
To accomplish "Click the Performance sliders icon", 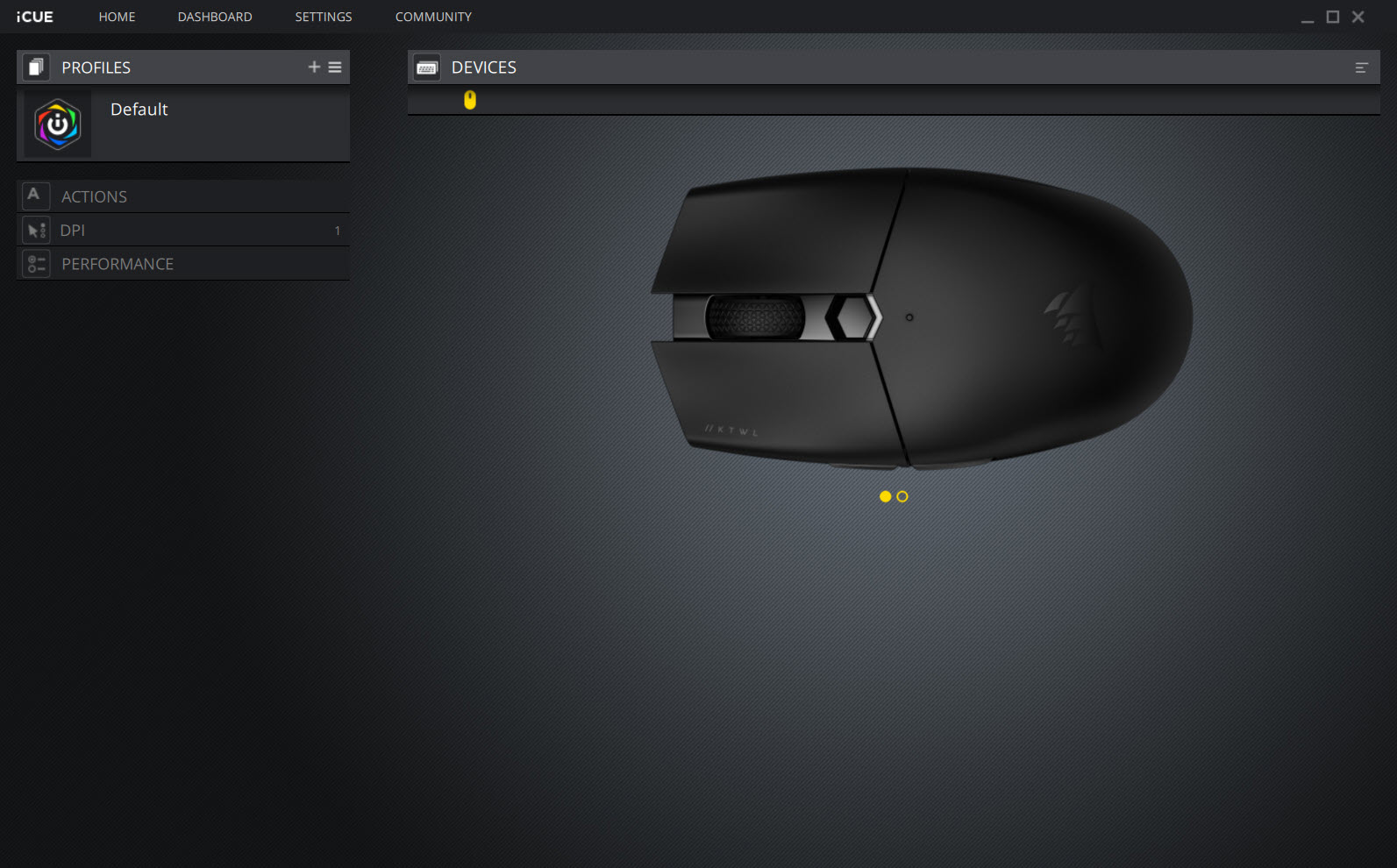I will (x=36, y=264).
